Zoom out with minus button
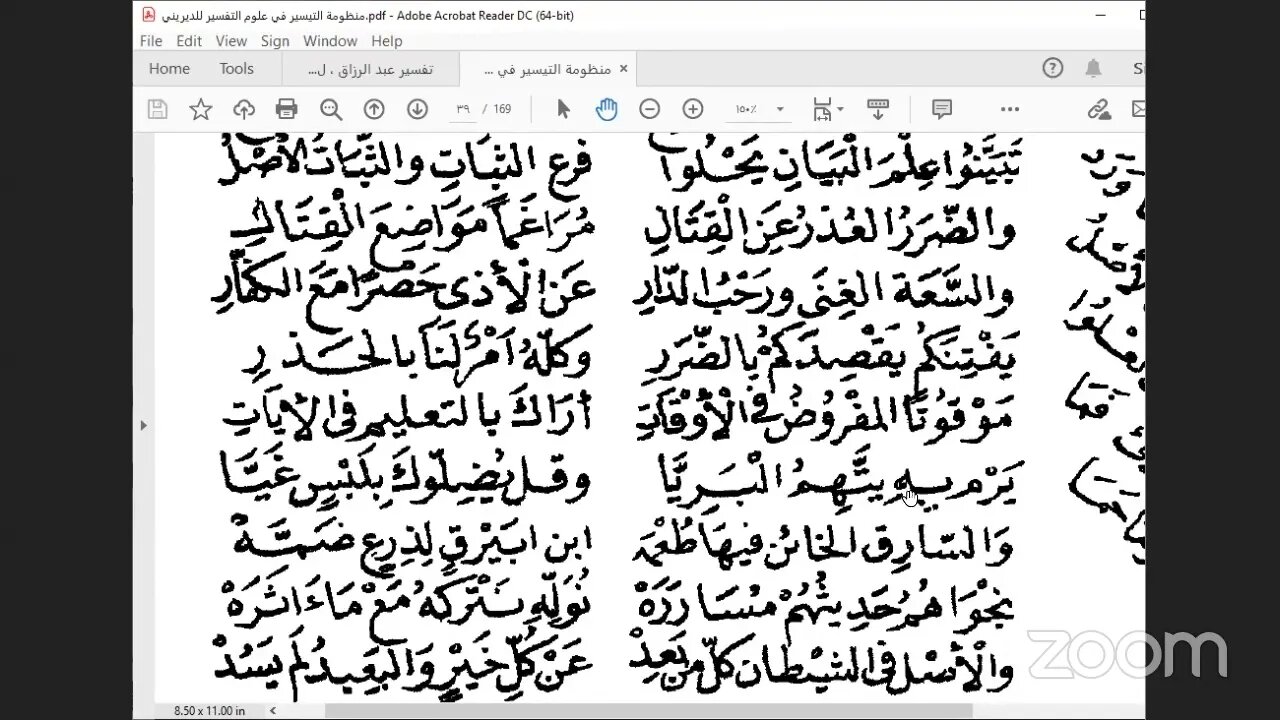The height and width of the screenshot is (720, 1280). pyautogui.click(x=650, y=109)
